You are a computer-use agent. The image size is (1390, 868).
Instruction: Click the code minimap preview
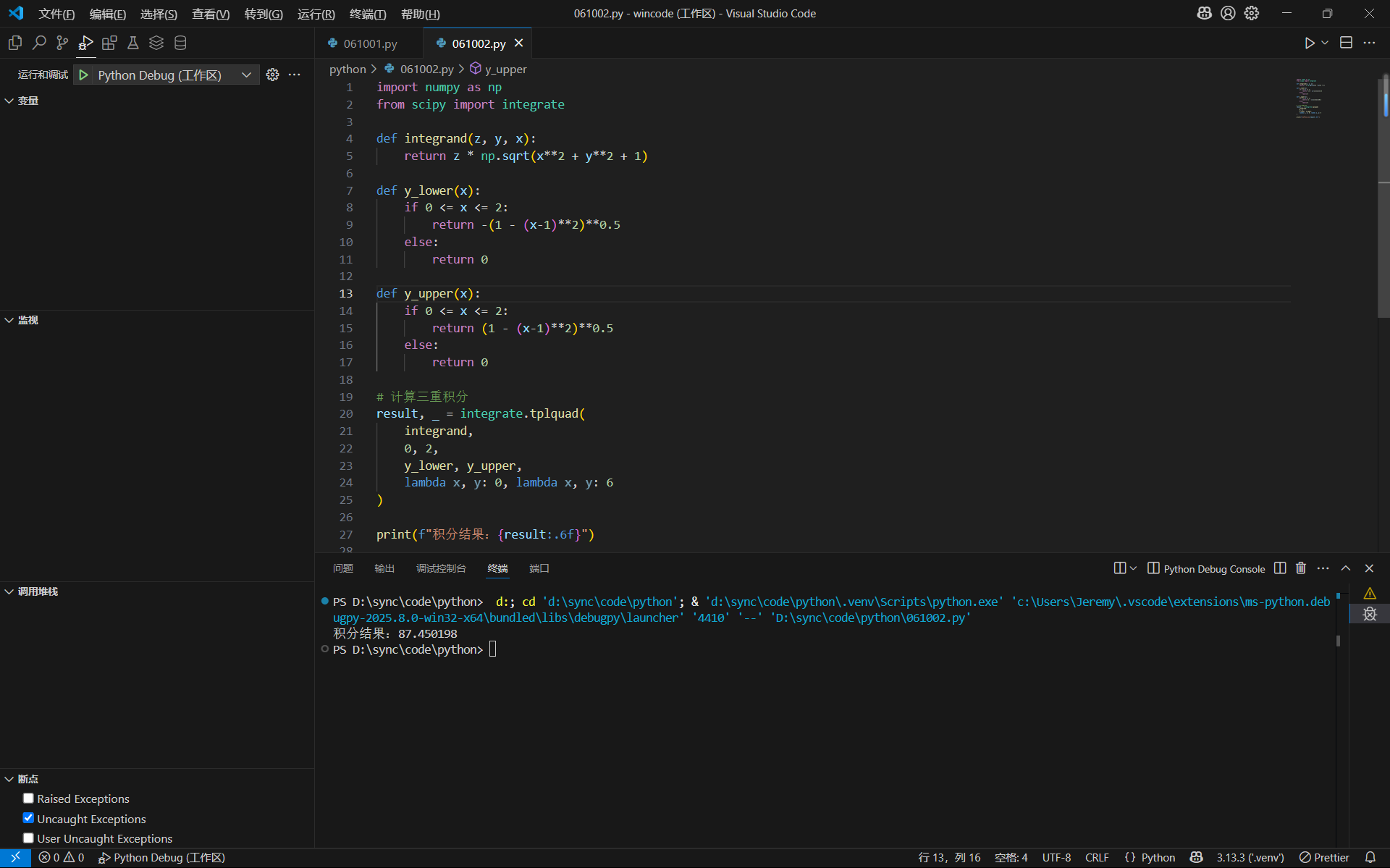click(1309, 98)
